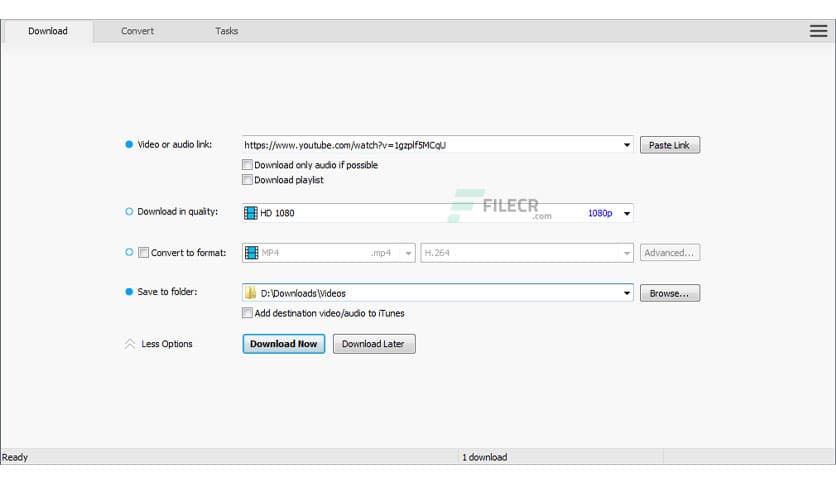
Task: Click the blue bullet beside Video or audio link
Action: pyautogui.click(x=128, y=144)
